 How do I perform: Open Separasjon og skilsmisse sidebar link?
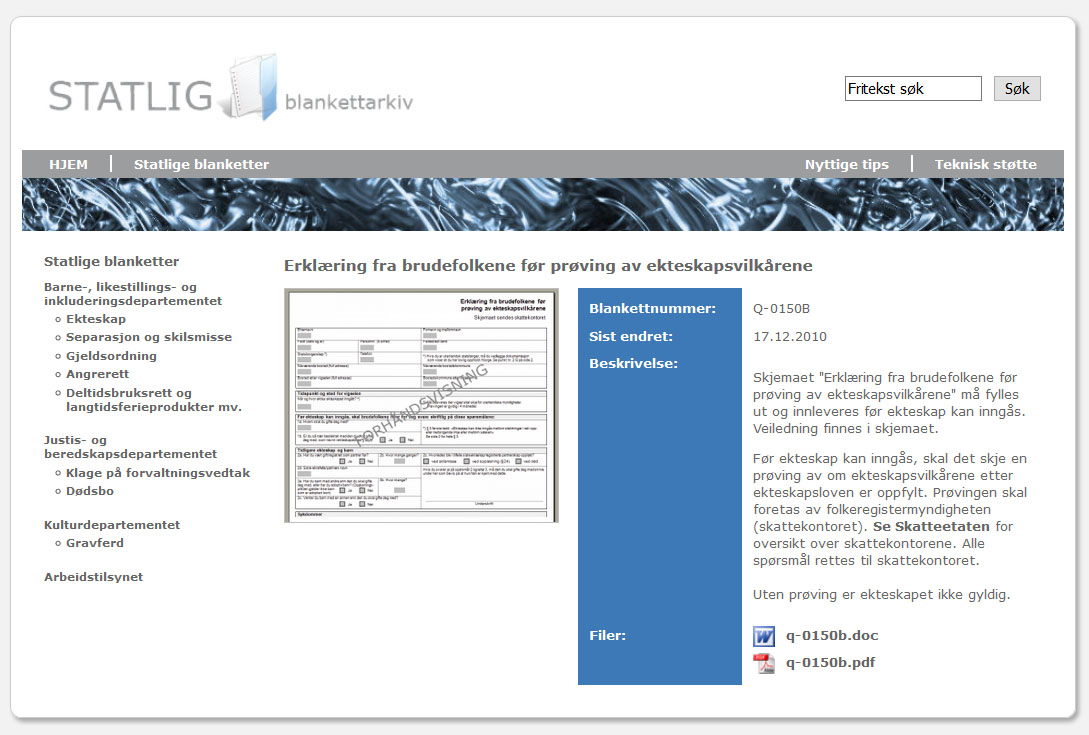(x=148, y=337)
